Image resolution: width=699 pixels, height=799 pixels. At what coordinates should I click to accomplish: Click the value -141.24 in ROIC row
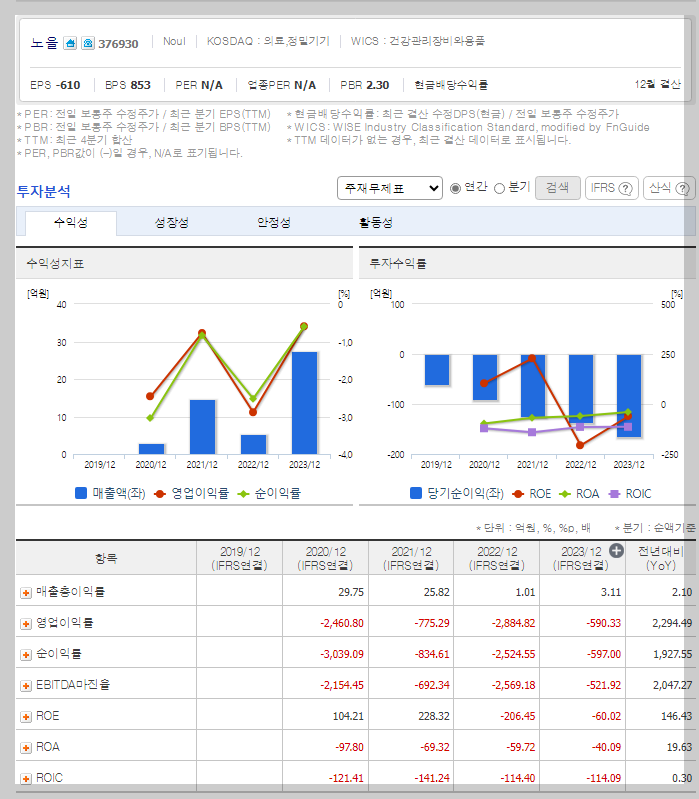(432, 778)
